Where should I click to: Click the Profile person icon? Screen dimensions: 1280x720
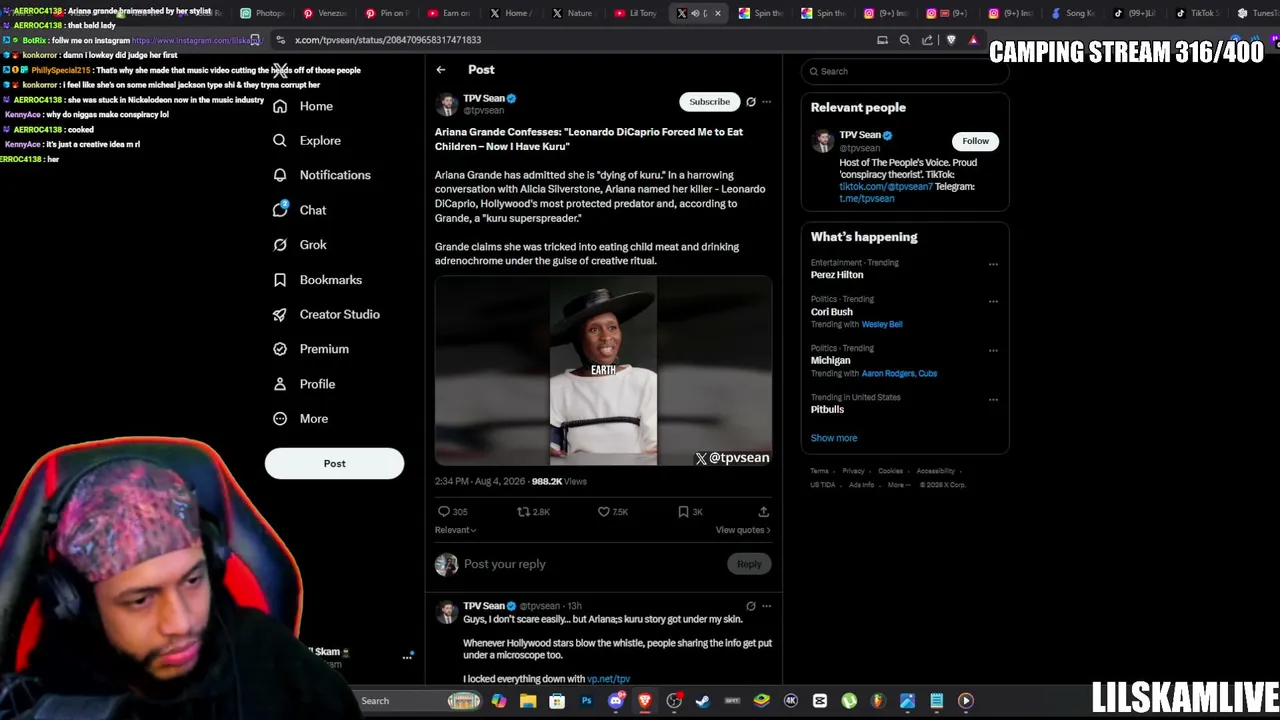(280, 384)
